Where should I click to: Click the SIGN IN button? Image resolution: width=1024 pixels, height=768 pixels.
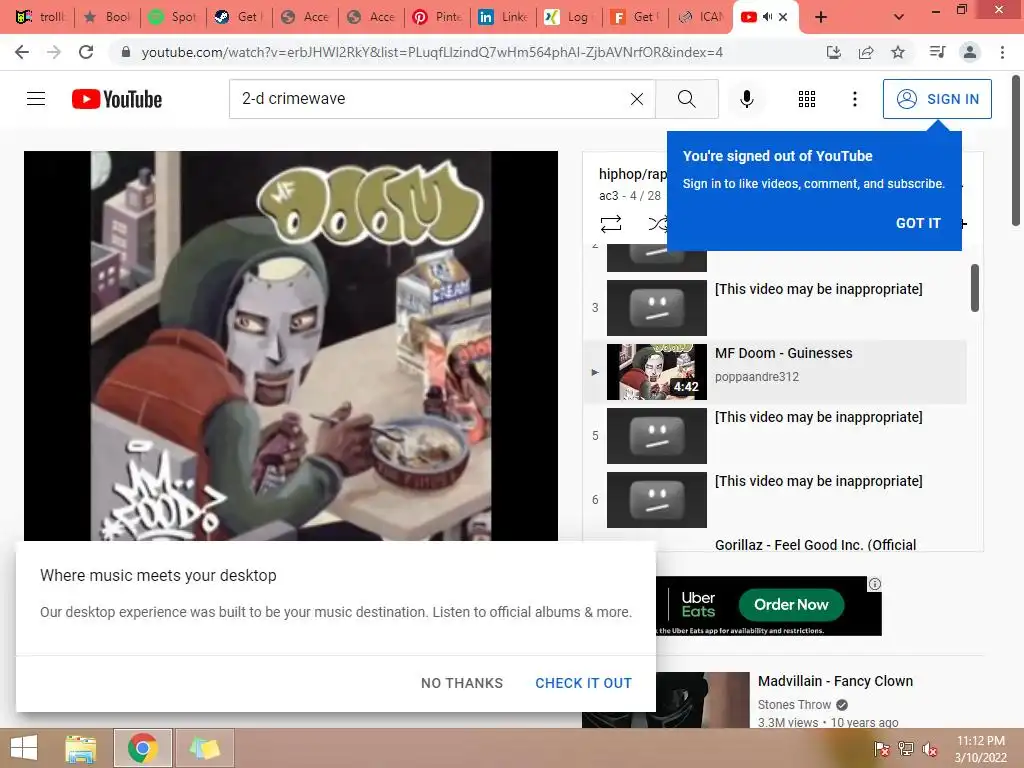tap(937, 99)
